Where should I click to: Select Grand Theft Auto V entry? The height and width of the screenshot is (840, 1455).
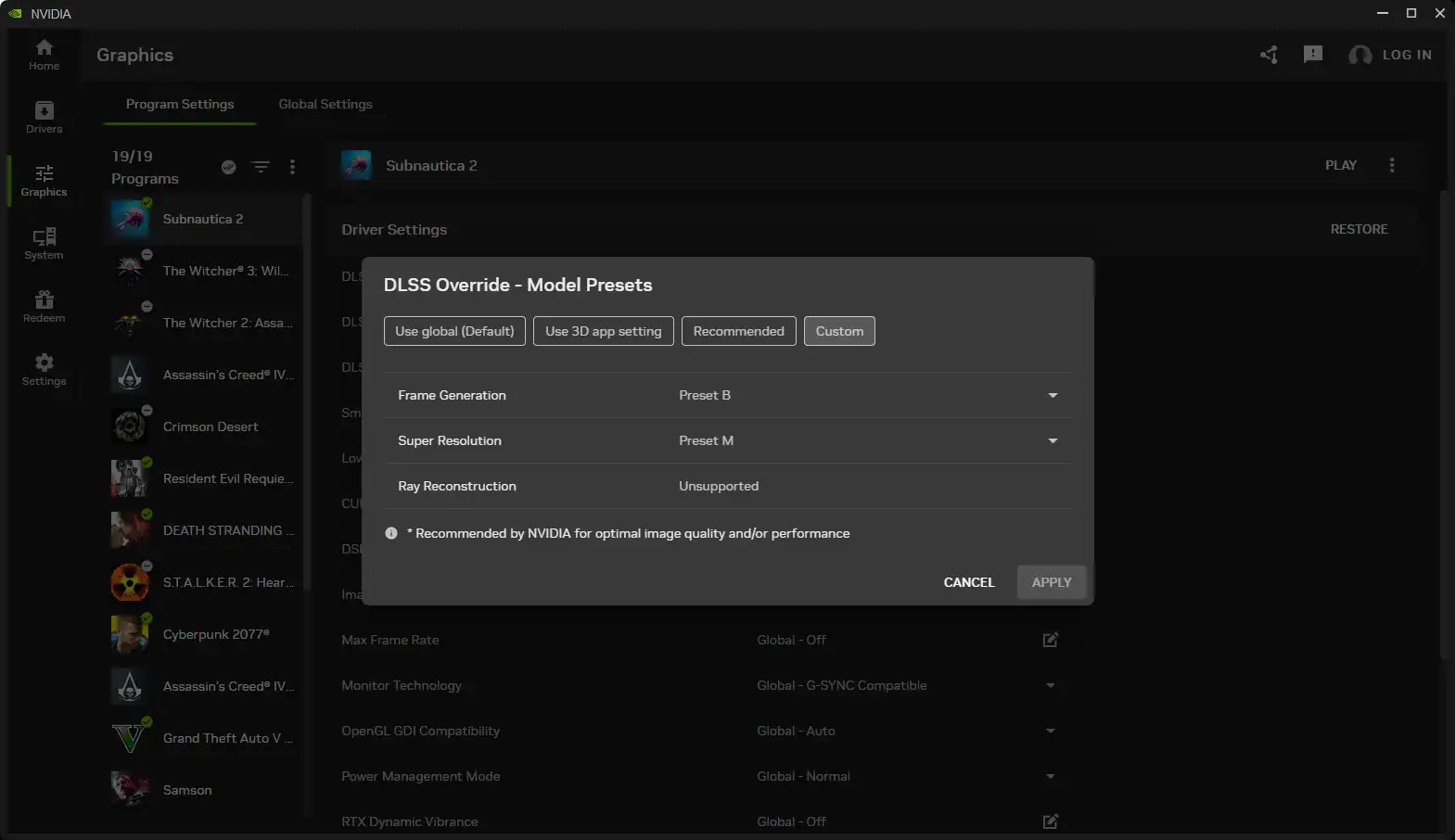coord(205,738)
